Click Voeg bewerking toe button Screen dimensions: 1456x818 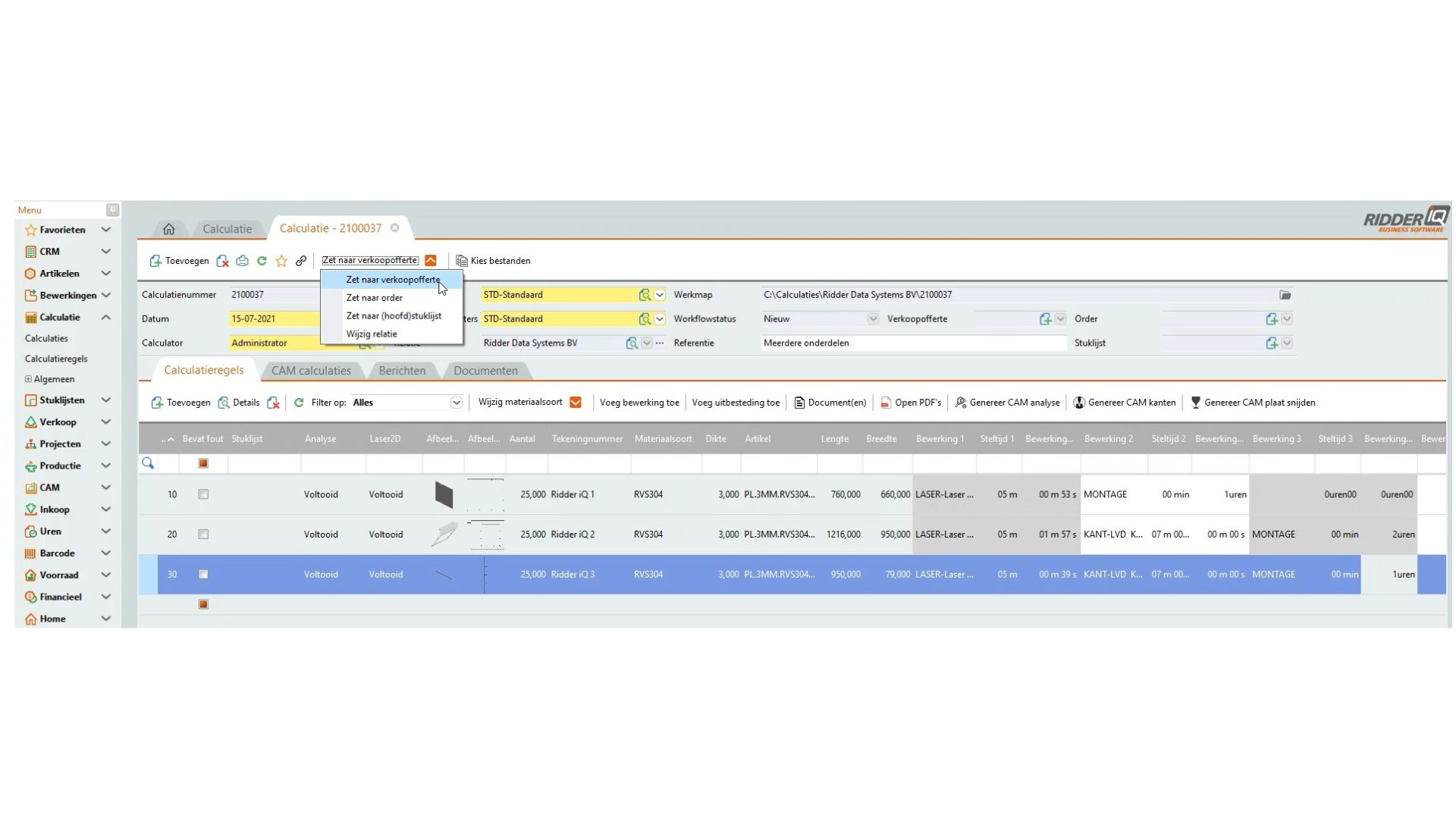pos(639,403)
